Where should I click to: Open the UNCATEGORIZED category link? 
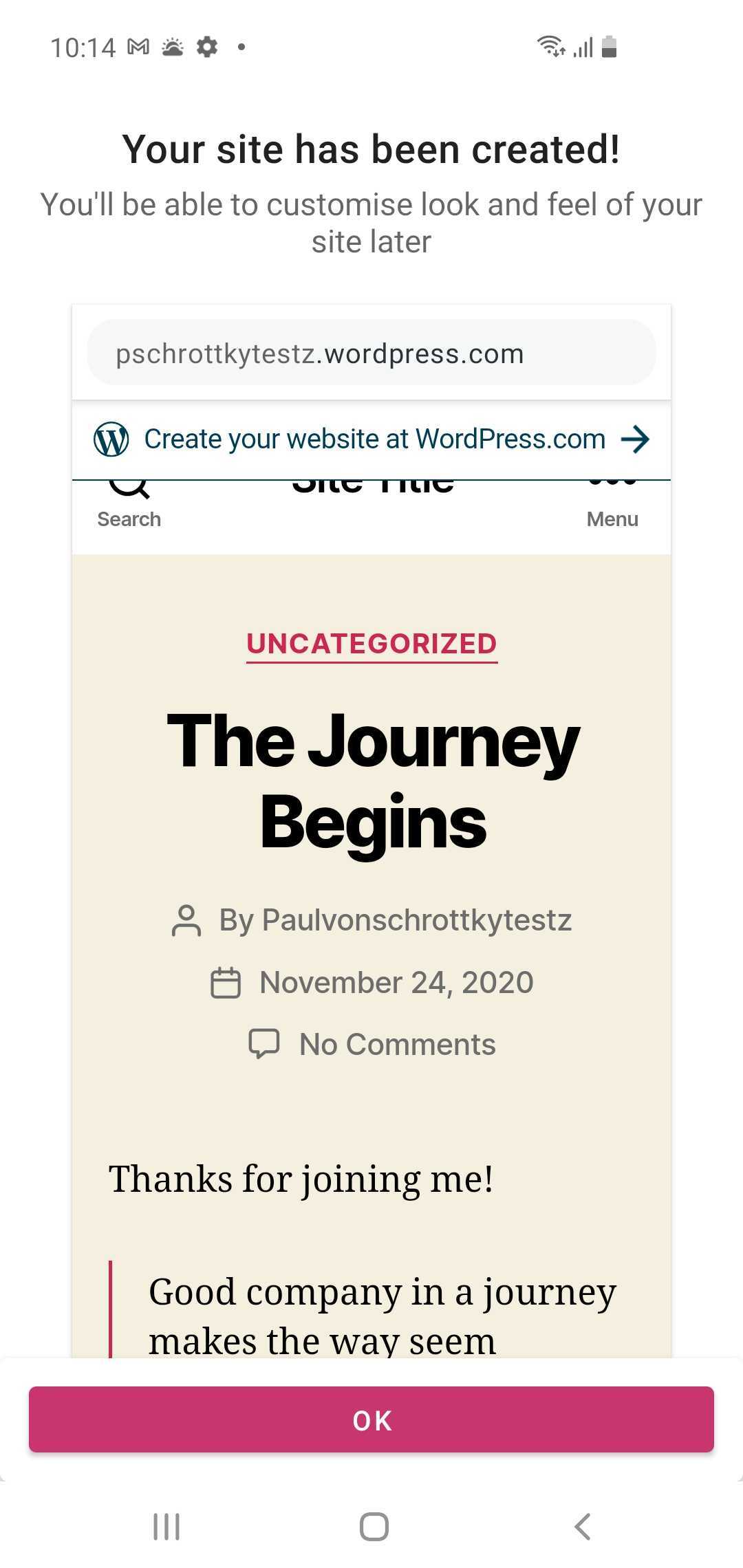pyautogui.click(x=371, y=644)
